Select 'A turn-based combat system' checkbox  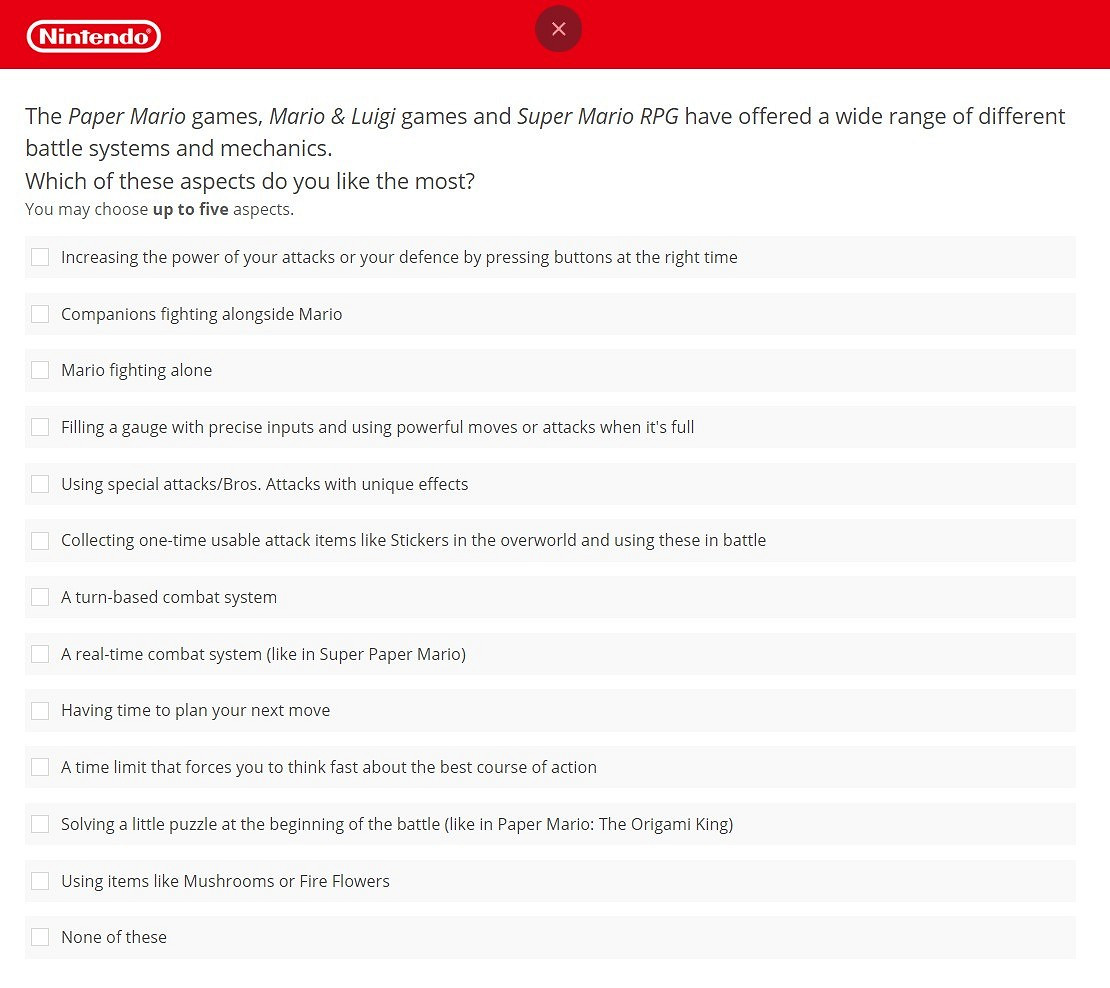point(40,597)
